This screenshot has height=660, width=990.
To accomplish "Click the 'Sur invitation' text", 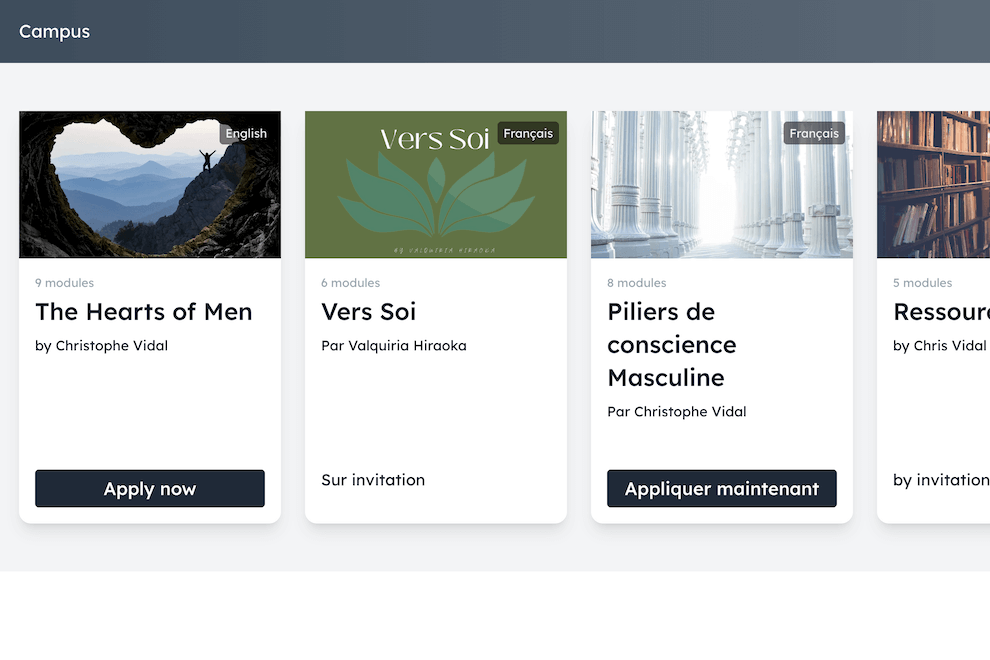I will (373, 480).
